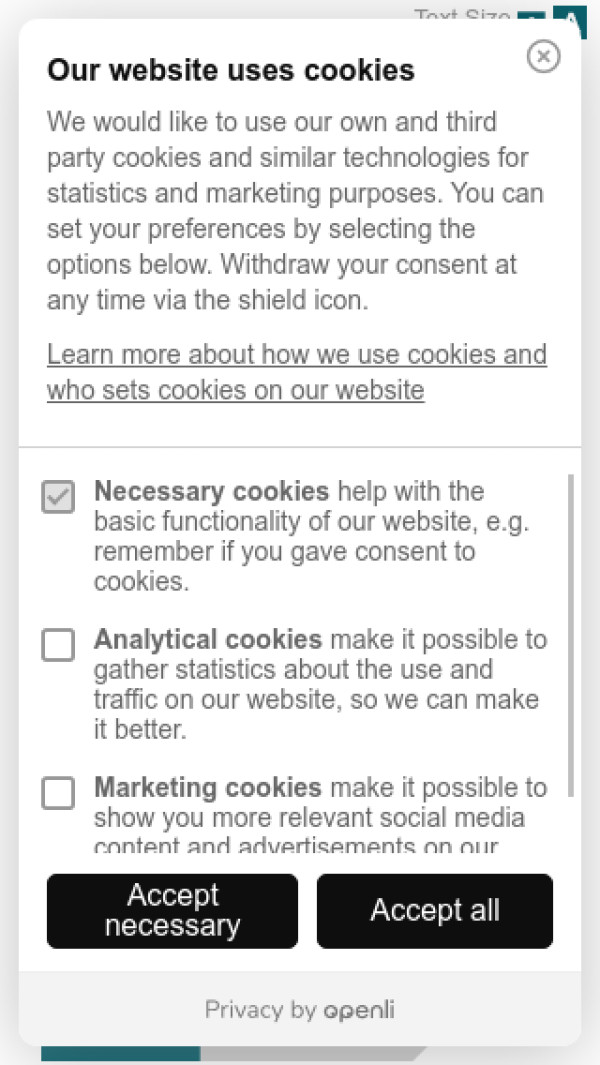
Task: Click the bold 'Marketing cookies' label text
Action: click(208, 787)
